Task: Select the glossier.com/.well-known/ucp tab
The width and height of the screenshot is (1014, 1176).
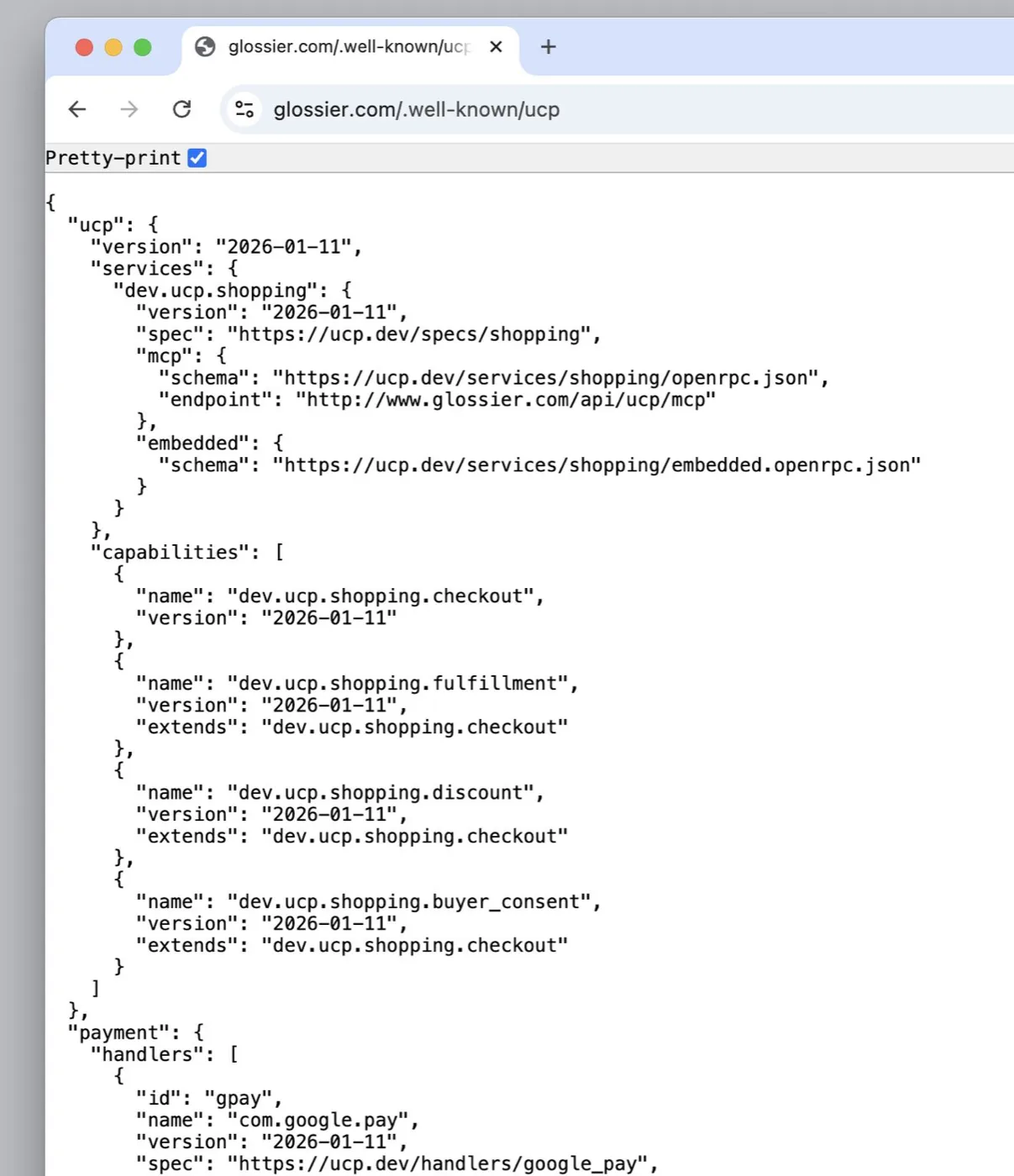Action: pos(349,46)
